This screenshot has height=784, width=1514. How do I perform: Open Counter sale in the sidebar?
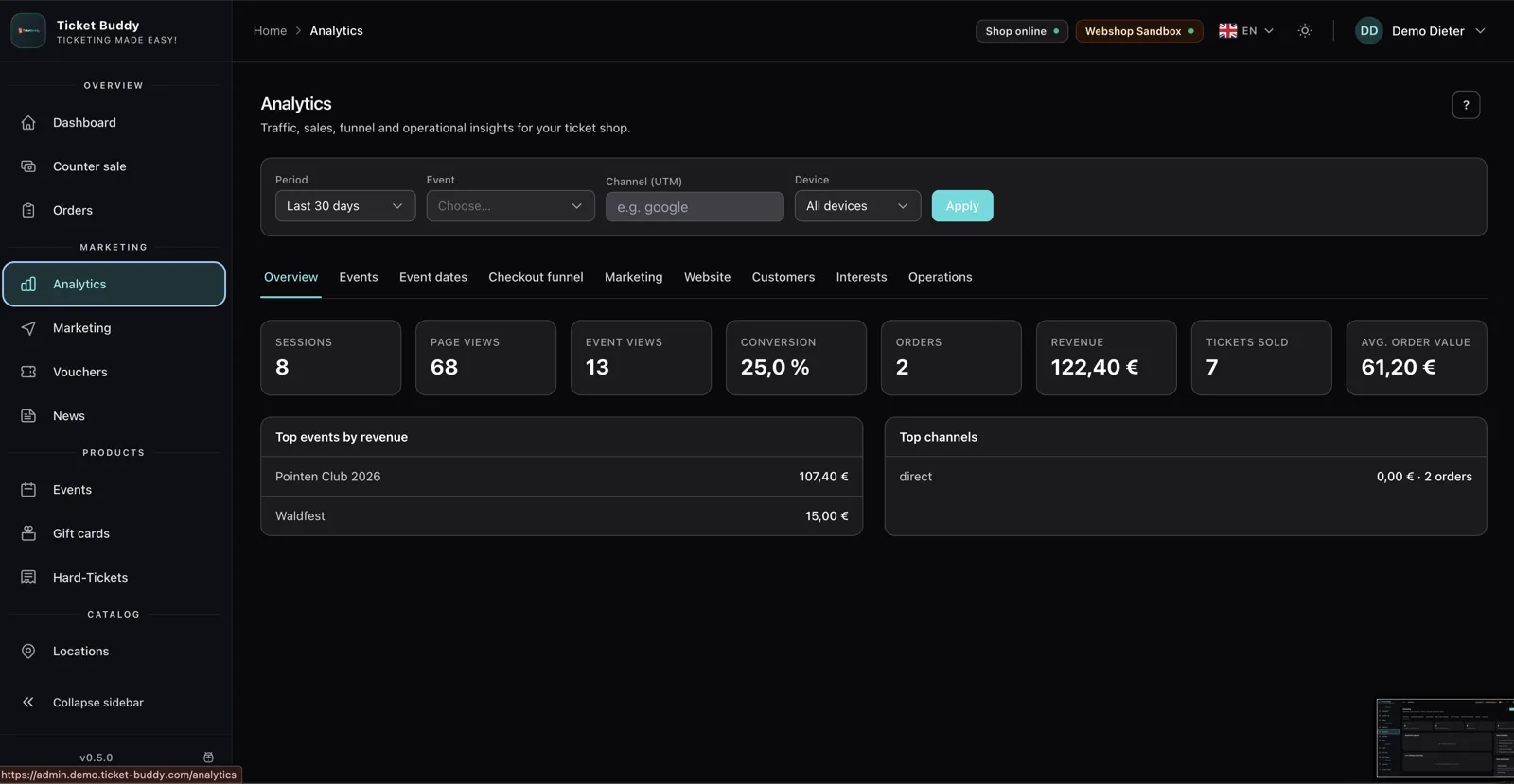(x=114, y=166)
